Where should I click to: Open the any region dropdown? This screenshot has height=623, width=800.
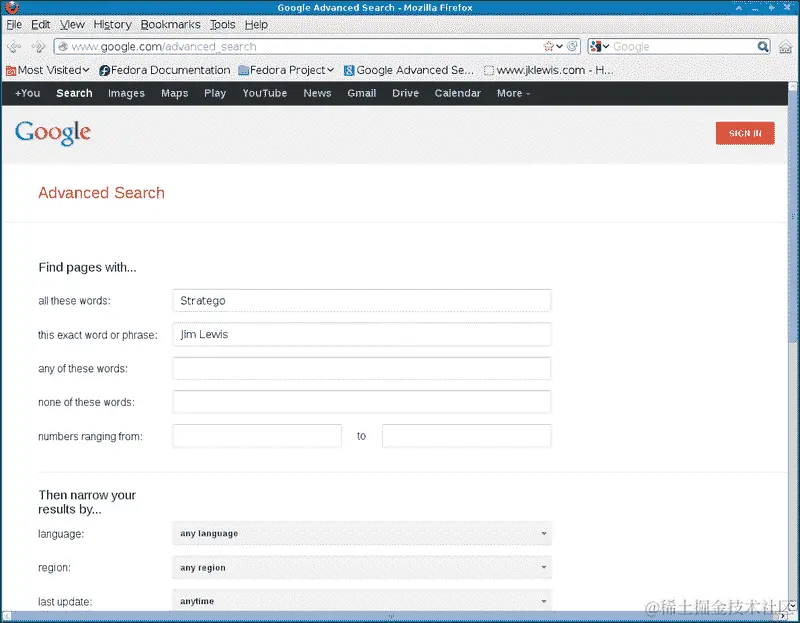coord(362,567)
